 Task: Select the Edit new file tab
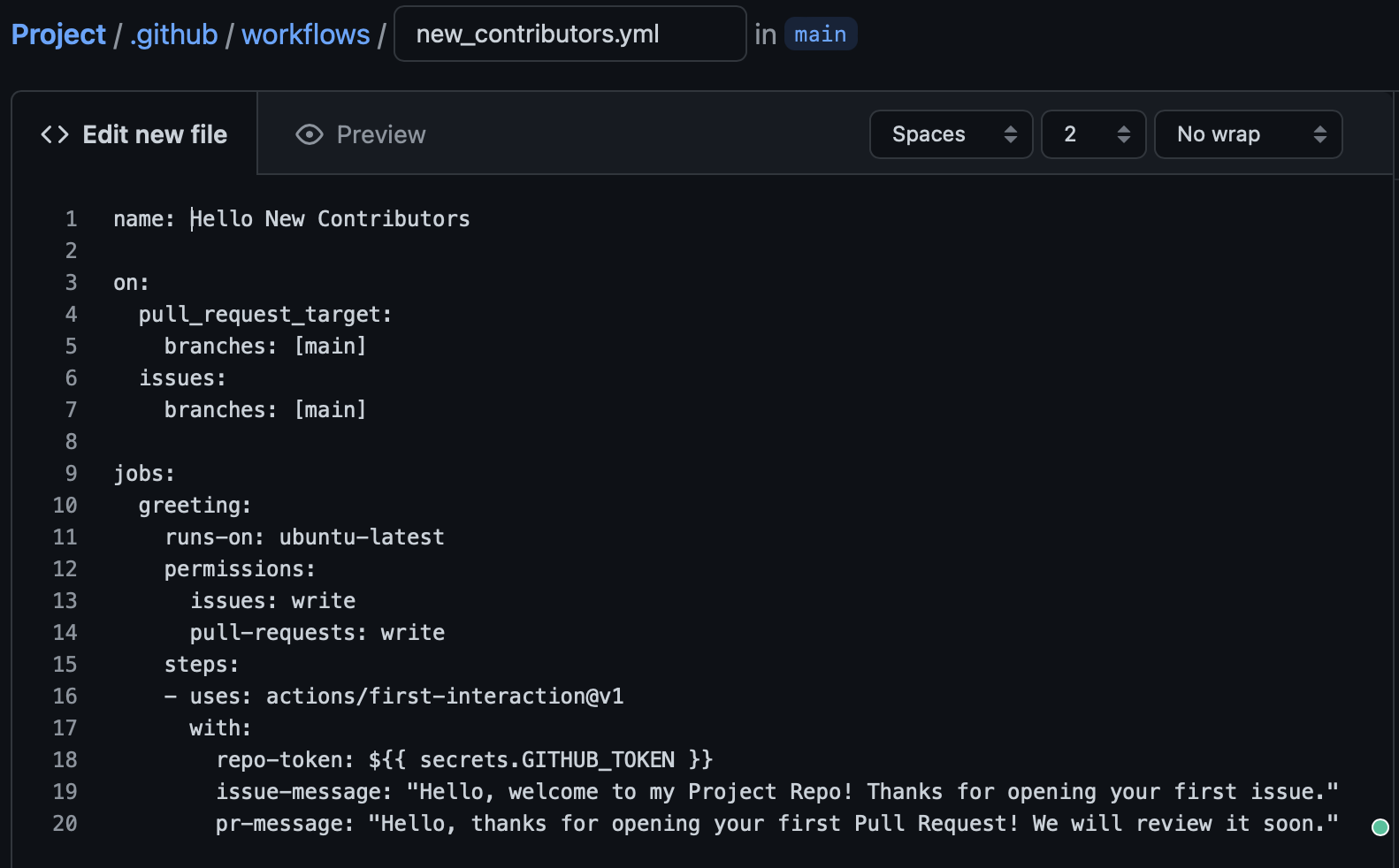tap(134, 134)
